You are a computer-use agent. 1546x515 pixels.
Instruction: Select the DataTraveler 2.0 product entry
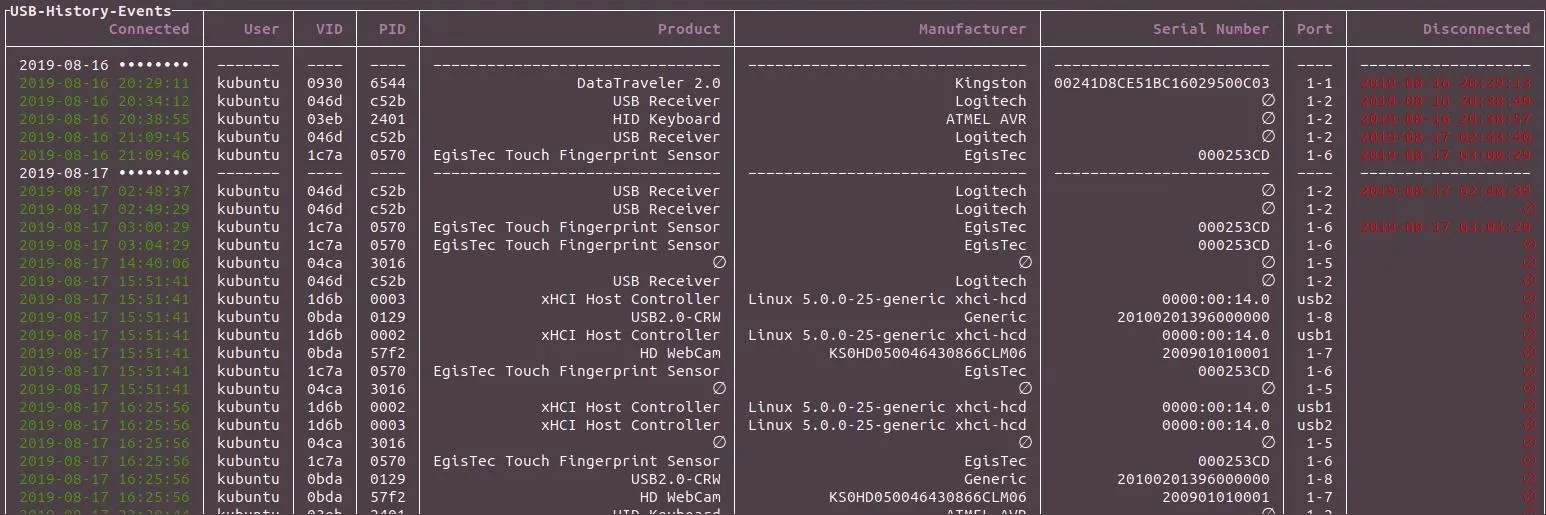pos(648,83)
